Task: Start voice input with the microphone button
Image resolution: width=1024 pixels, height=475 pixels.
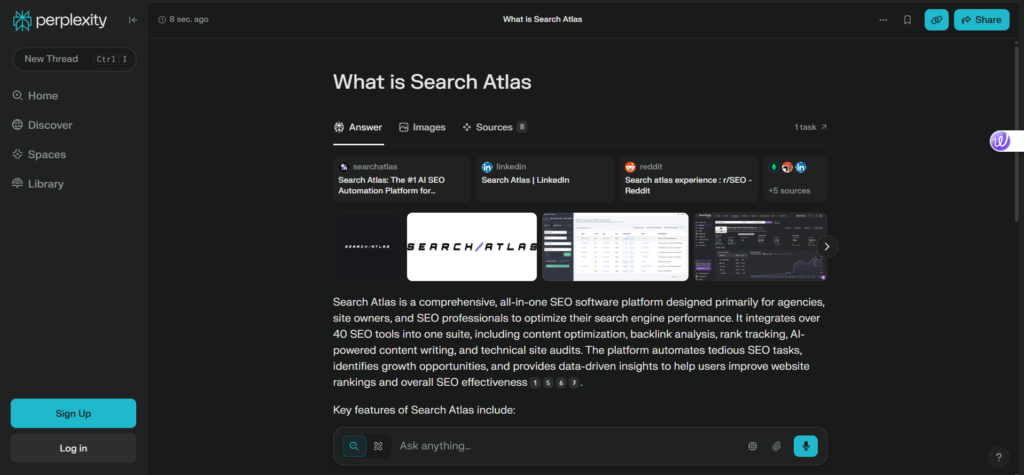Action: 805,446
